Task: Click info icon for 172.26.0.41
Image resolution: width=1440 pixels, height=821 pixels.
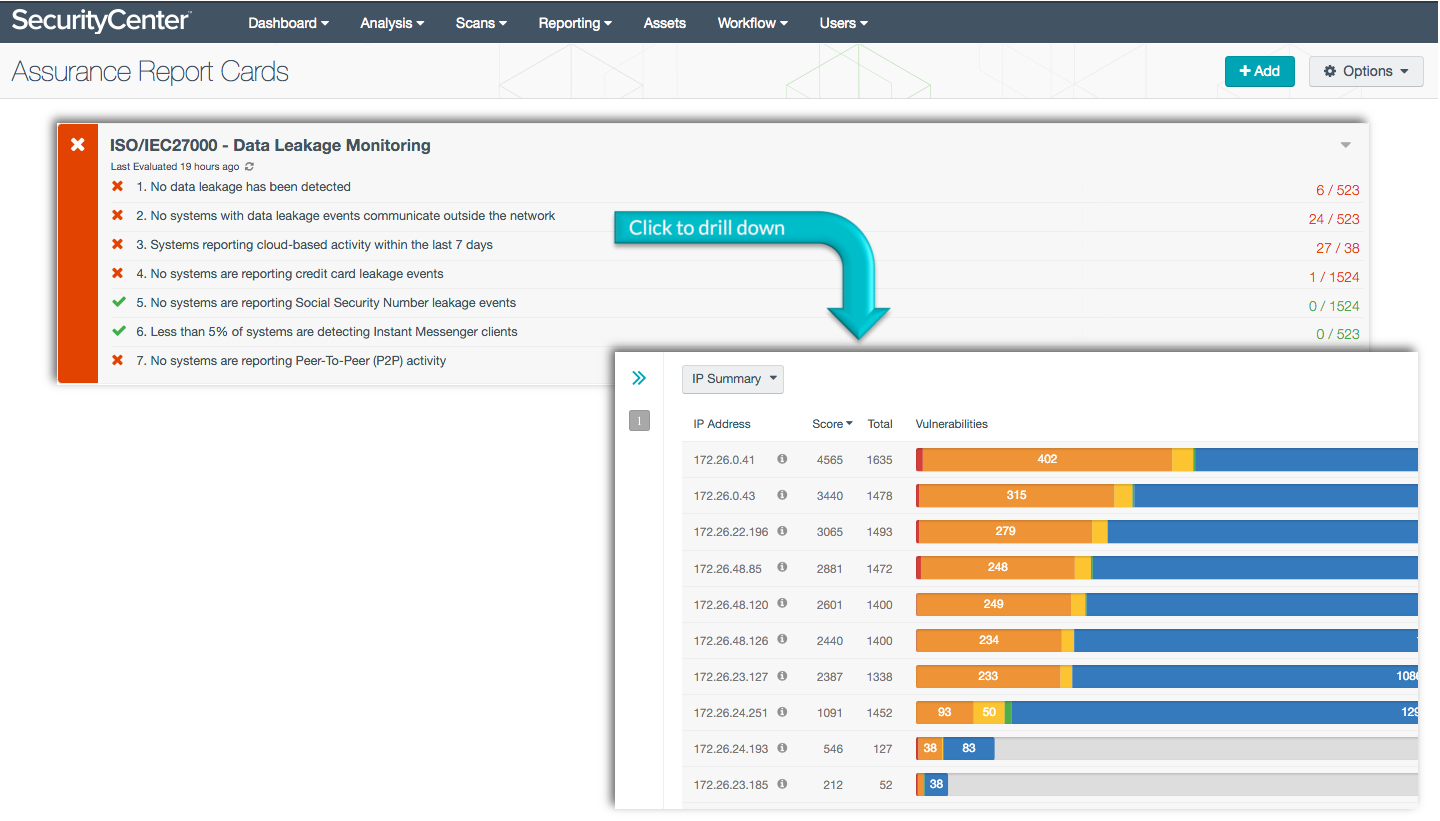Action: (x=782, y=459)
